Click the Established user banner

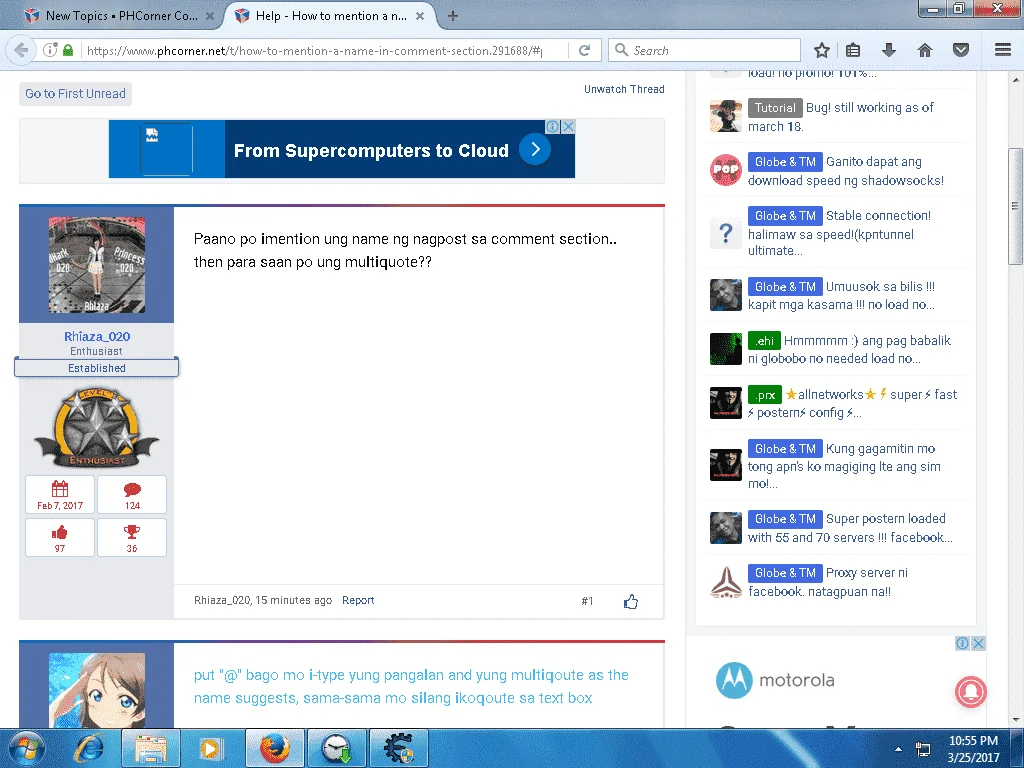click(97, 368)
